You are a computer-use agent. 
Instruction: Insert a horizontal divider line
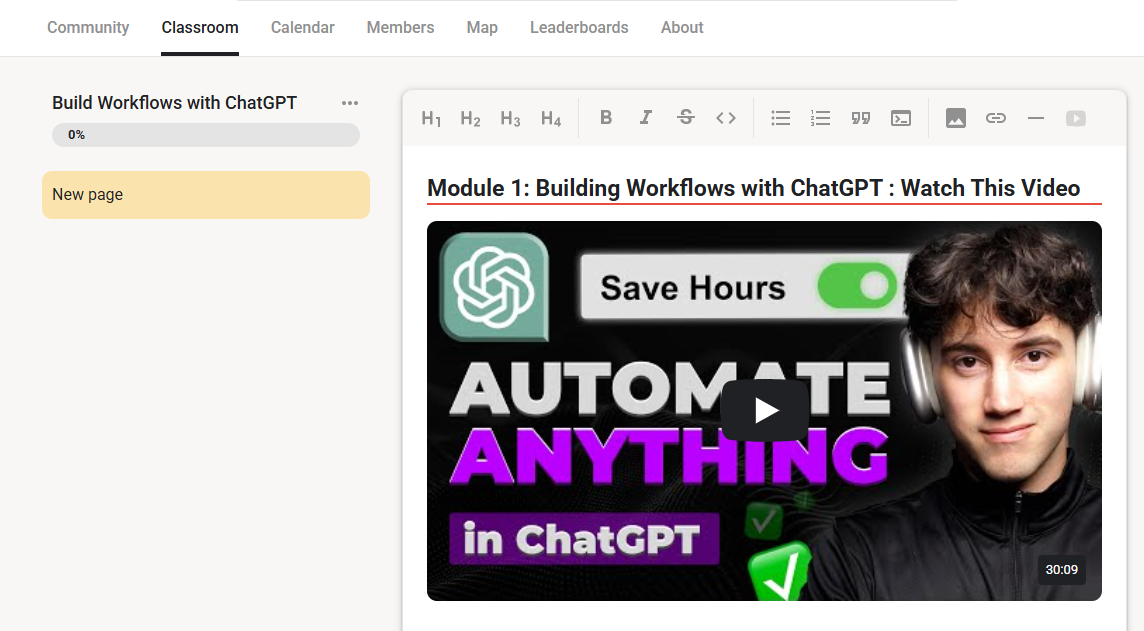tap(1036, 117)
